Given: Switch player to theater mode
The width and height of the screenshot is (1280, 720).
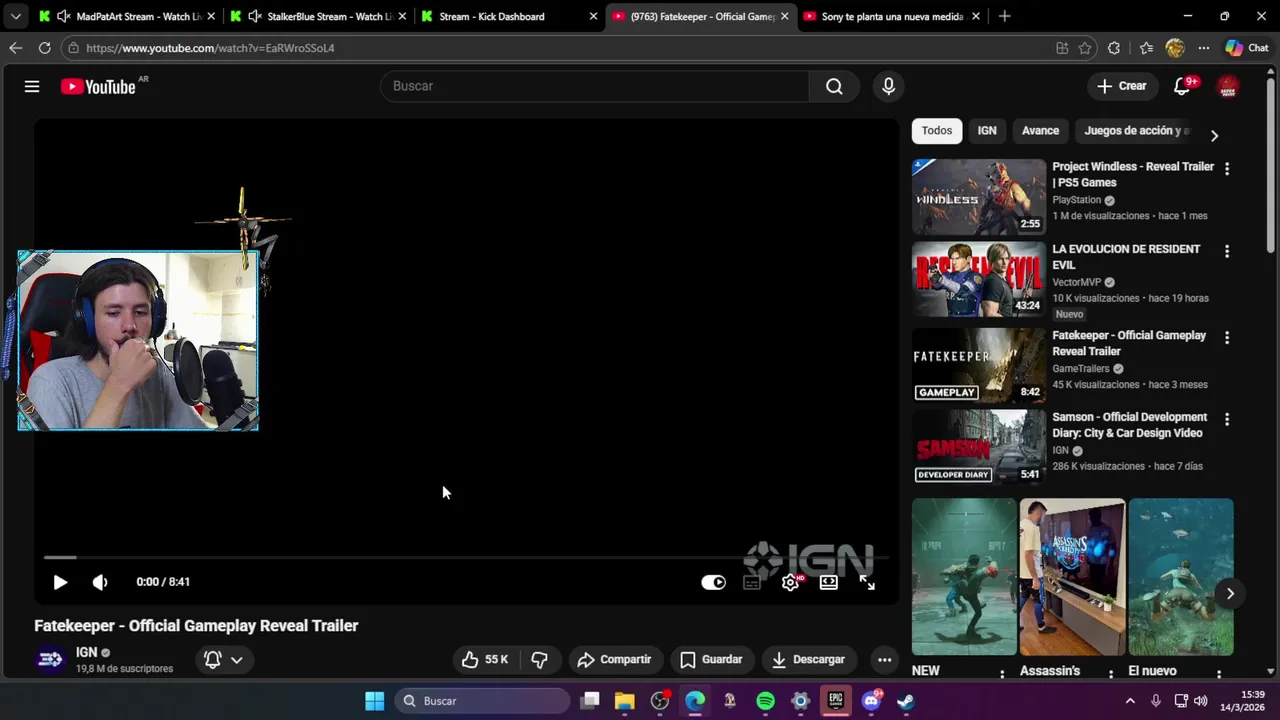Looking at the screenshot, I should tap(829, 582).
